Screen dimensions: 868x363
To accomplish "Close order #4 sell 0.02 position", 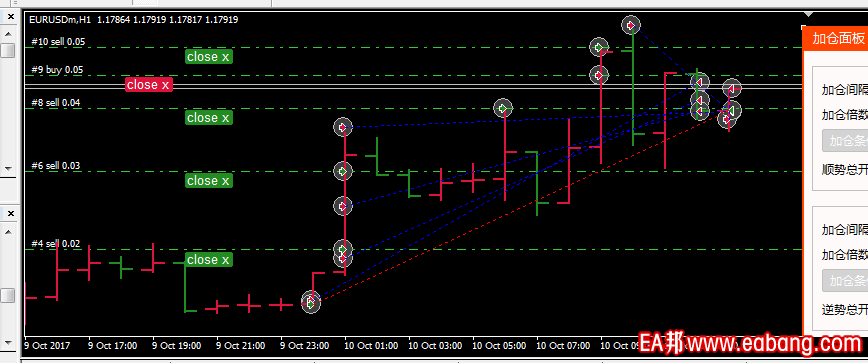I will pyautogui.click(x=209, y=260).
